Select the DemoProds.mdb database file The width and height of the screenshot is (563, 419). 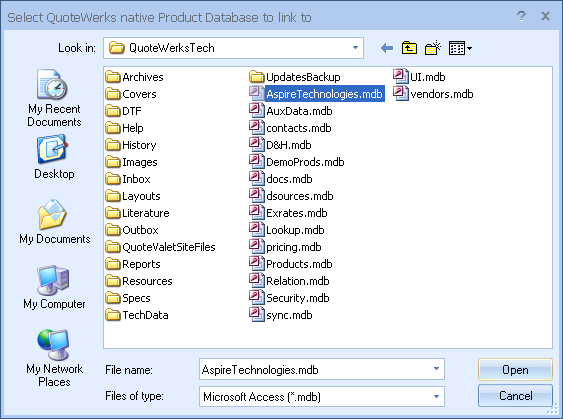(297, 162)
